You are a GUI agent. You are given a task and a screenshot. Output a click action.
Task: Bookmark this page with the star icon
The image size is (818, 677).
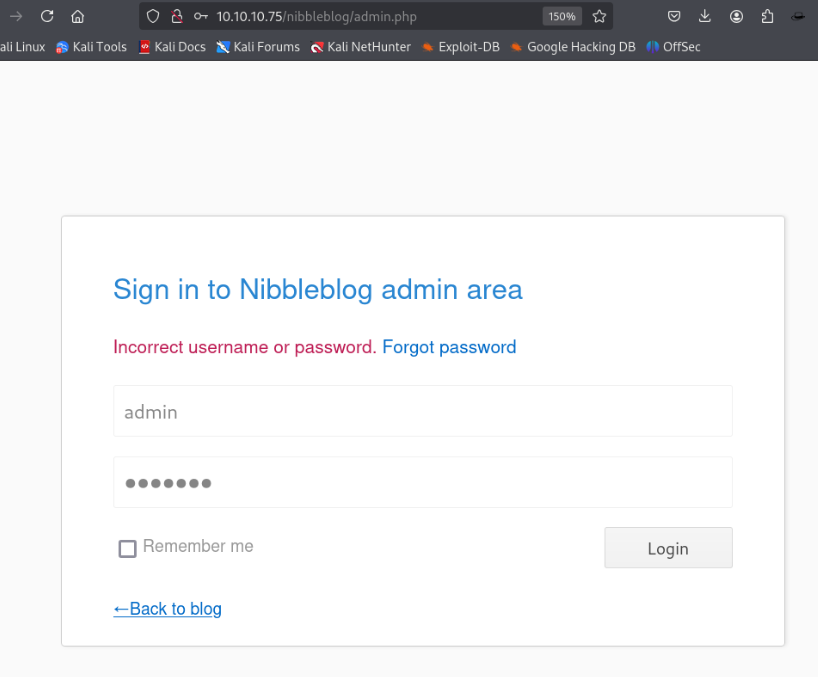(x=599, y=16)
